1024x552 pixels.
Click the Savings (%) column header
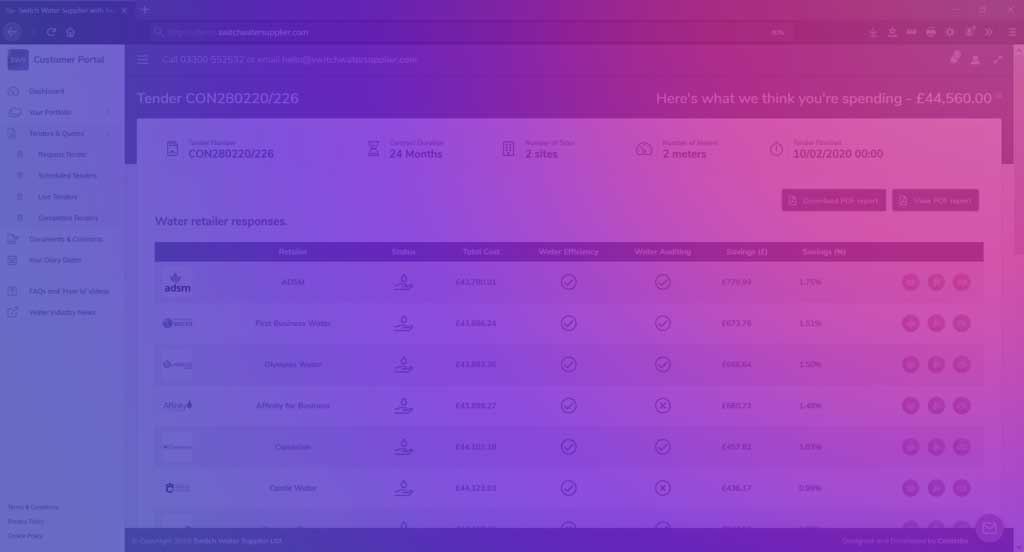824,252
